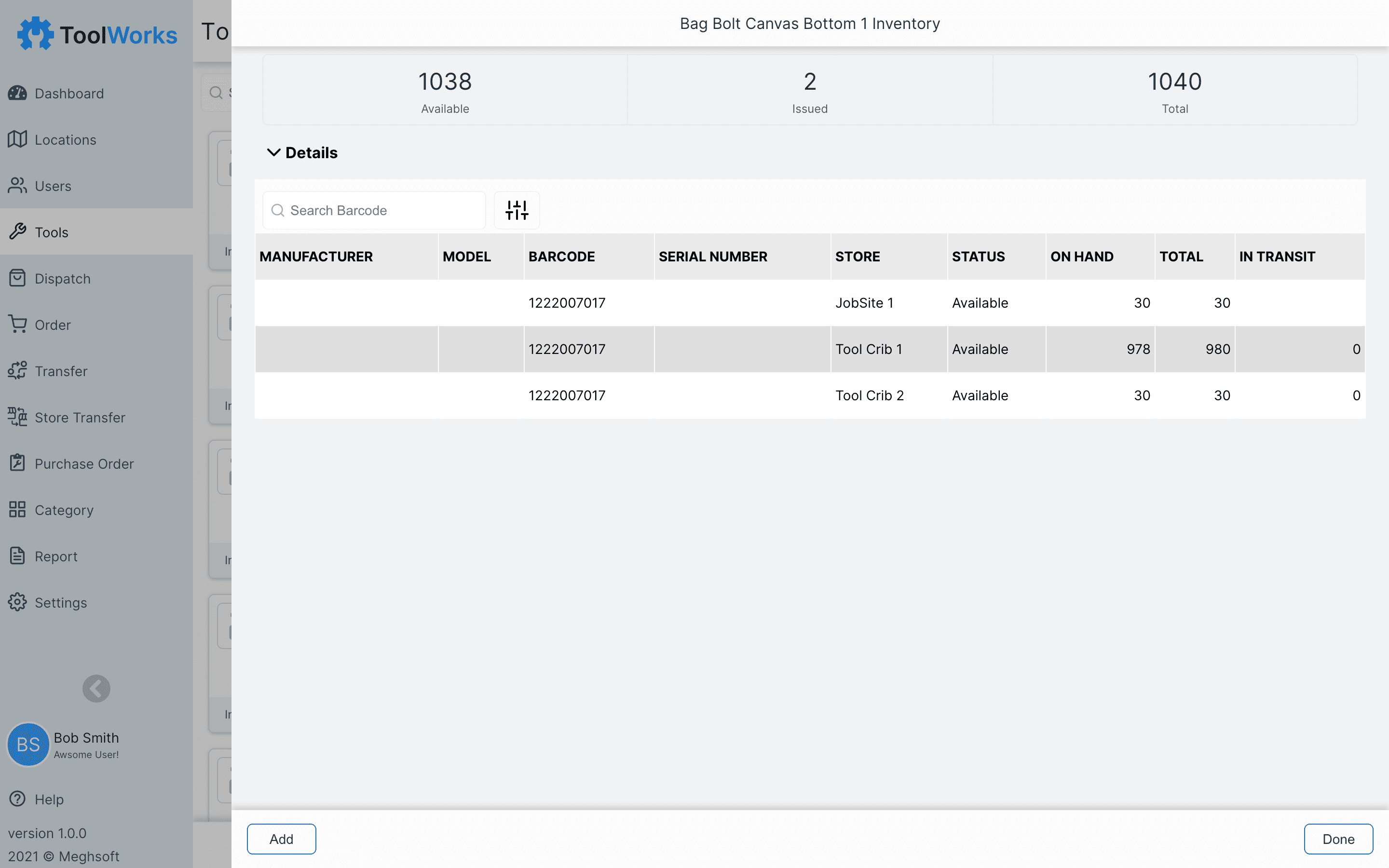This screenshot has height=868, width=1389.
Task: Select the Transfer sidebar icon
Action: (x=17, y=371)
